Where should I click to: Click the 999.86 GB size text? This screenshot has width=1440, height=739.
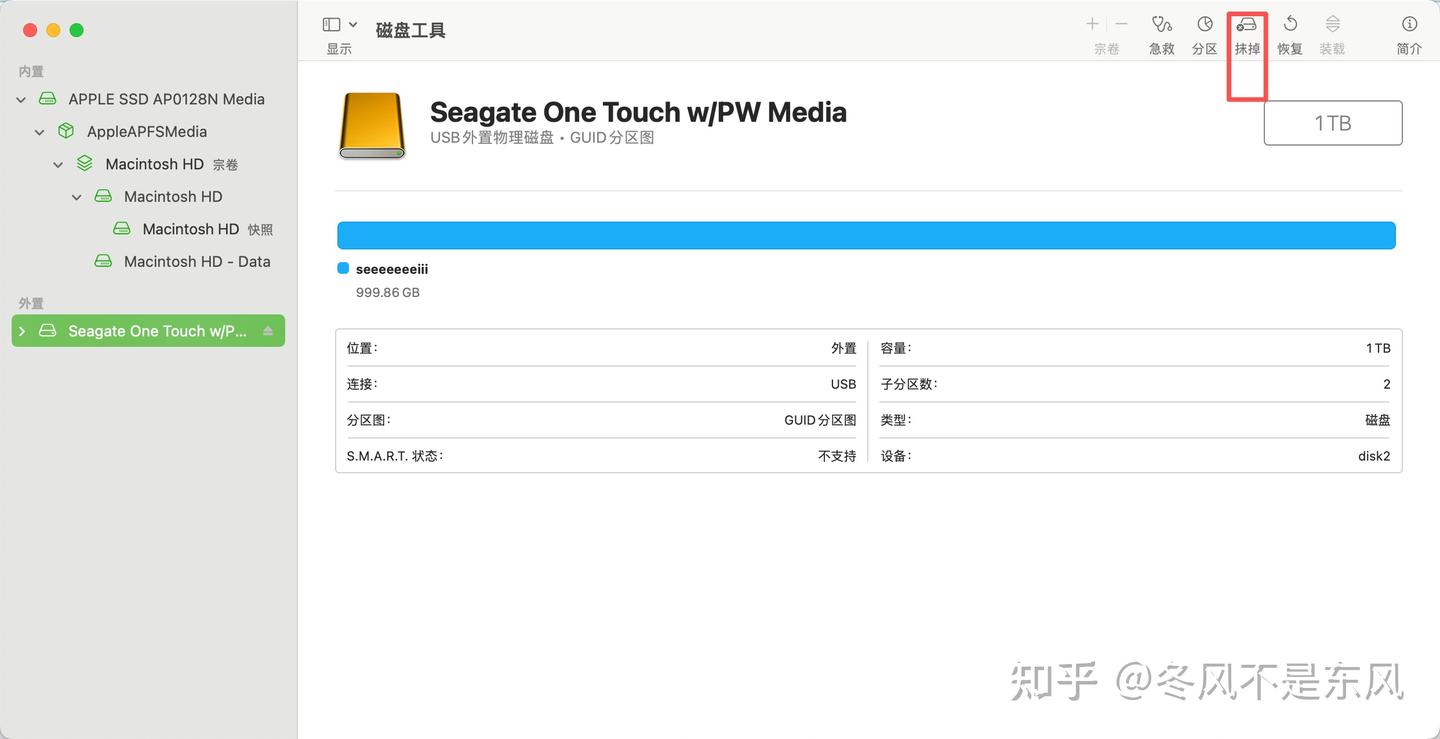[x=388, y=293]
